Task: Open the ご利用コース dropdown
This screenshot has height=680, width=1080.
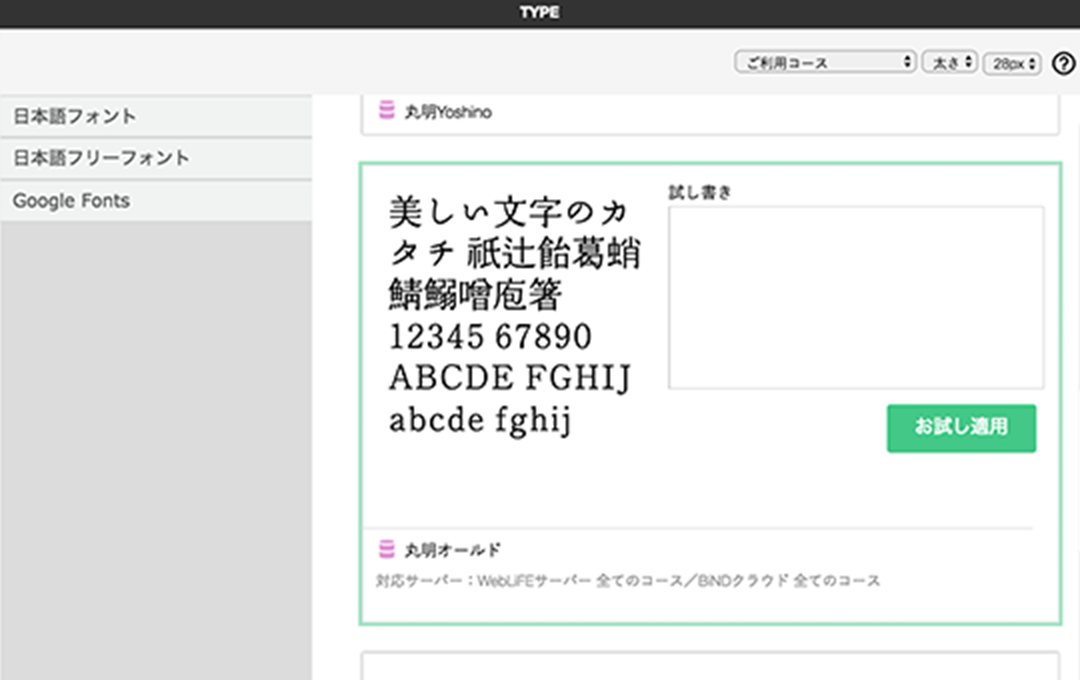Action: click(x=824, y=61)
